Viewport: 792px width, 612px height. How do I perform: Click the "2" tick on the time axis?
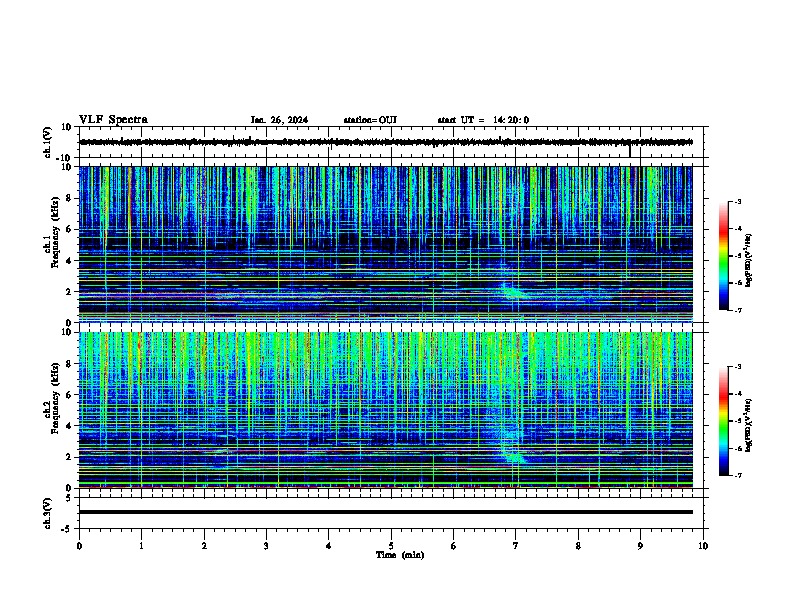pyautogui.click(x=204, y=546)
